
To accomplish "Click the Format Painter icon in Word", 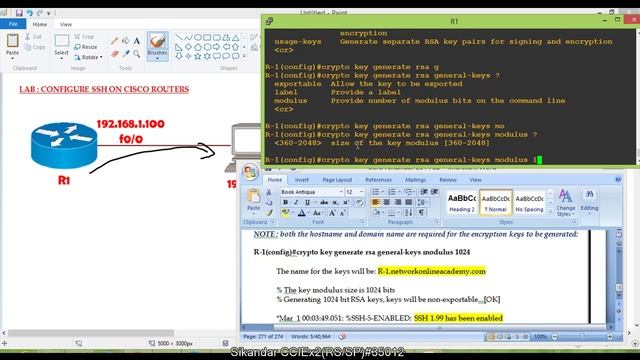I will [269, 212].
